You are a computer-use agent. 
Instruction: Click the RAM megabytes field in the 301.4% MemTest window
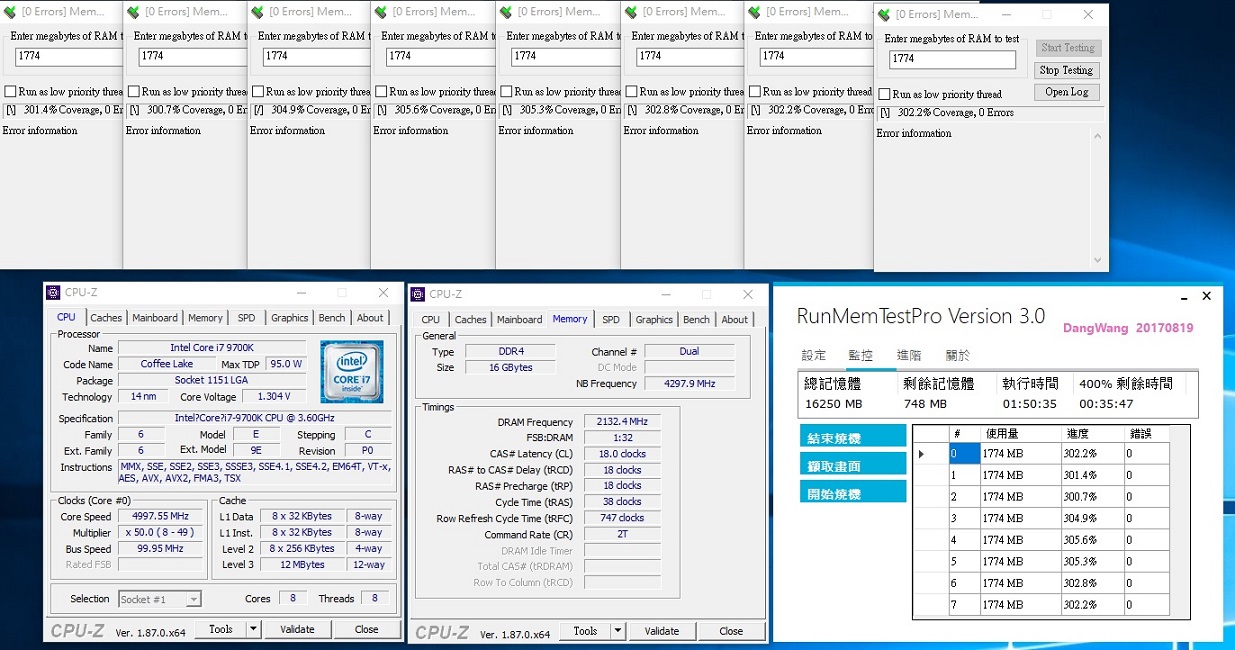point(68,56)
